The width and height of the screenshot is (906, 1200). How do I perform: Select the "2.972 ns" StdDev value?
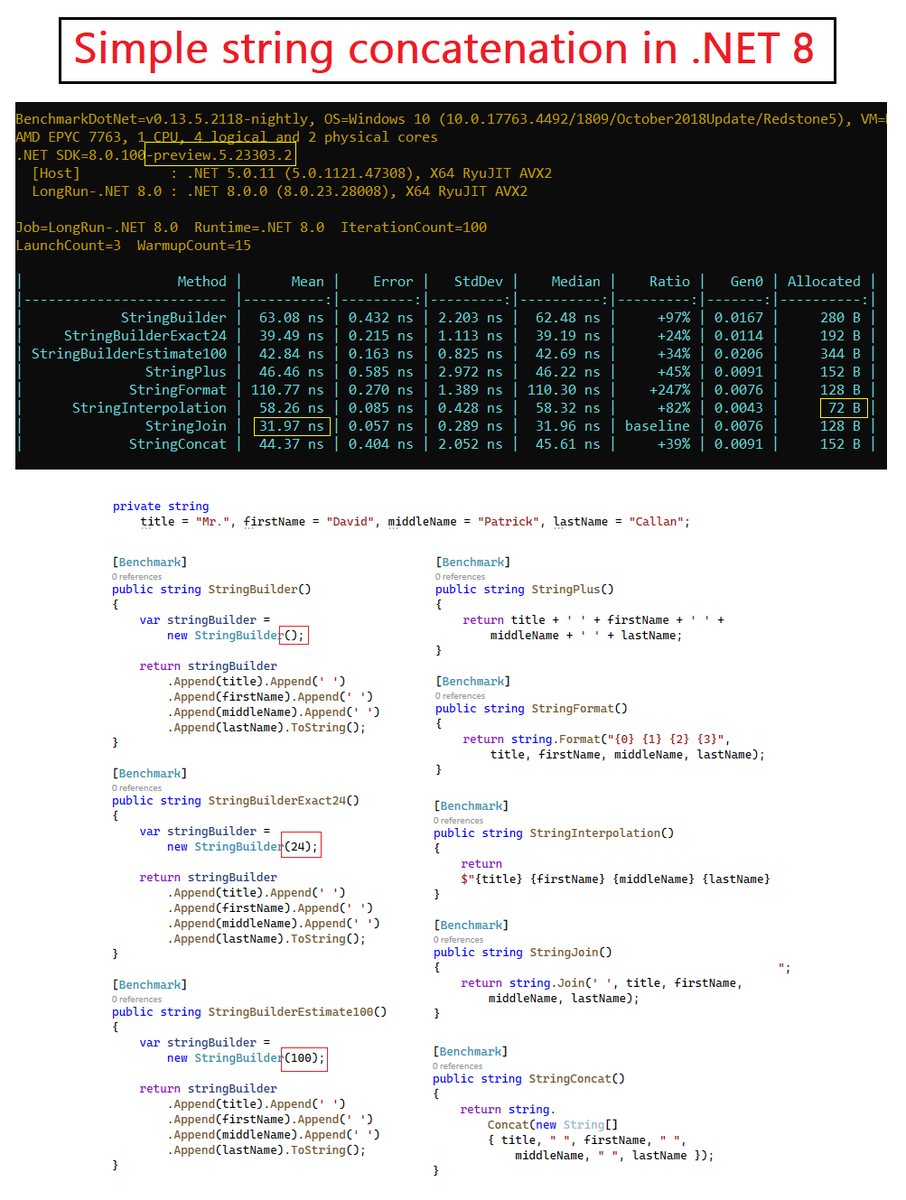coord(470,371)
